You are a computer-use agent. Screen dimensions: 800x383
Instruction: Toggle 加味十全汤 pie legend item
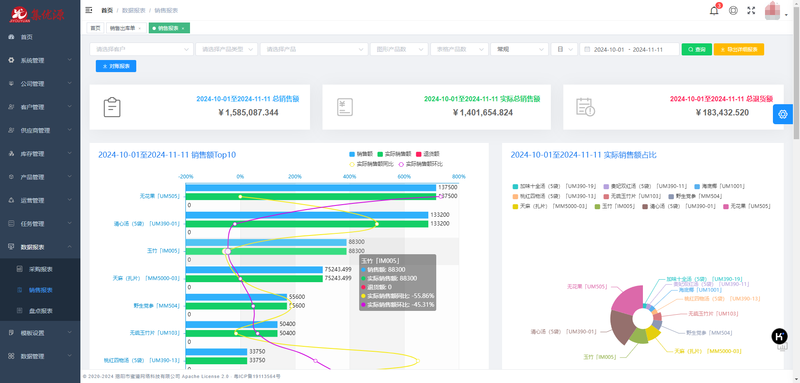[555, 186]
